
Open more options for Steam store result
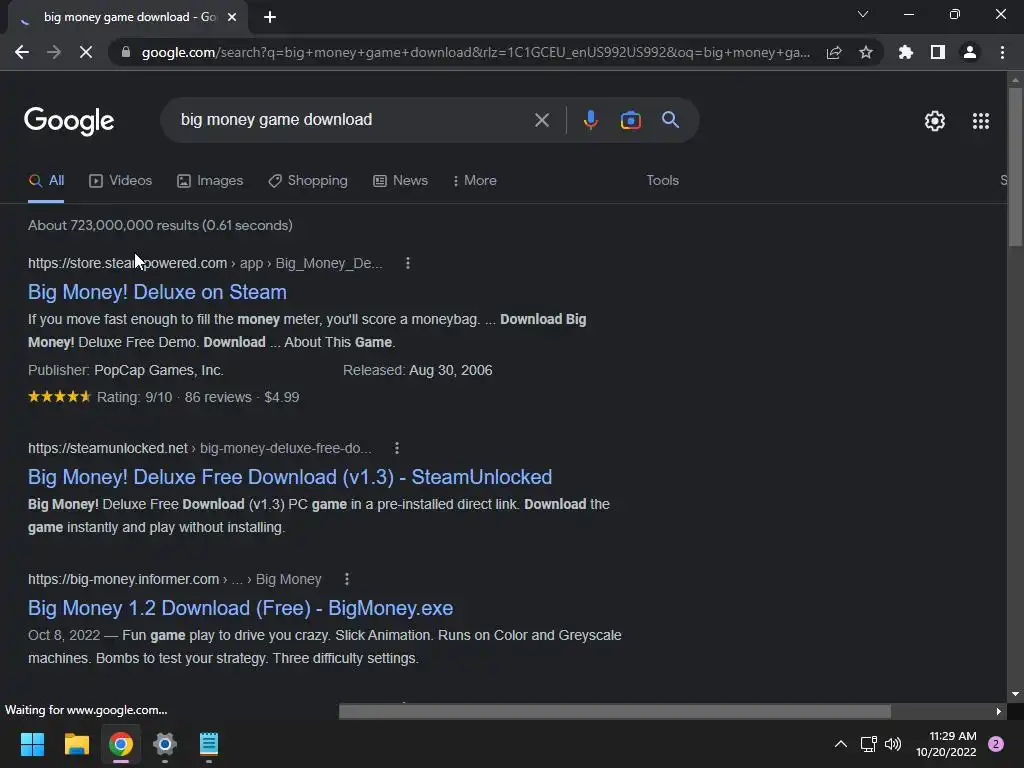pos(408,263)
